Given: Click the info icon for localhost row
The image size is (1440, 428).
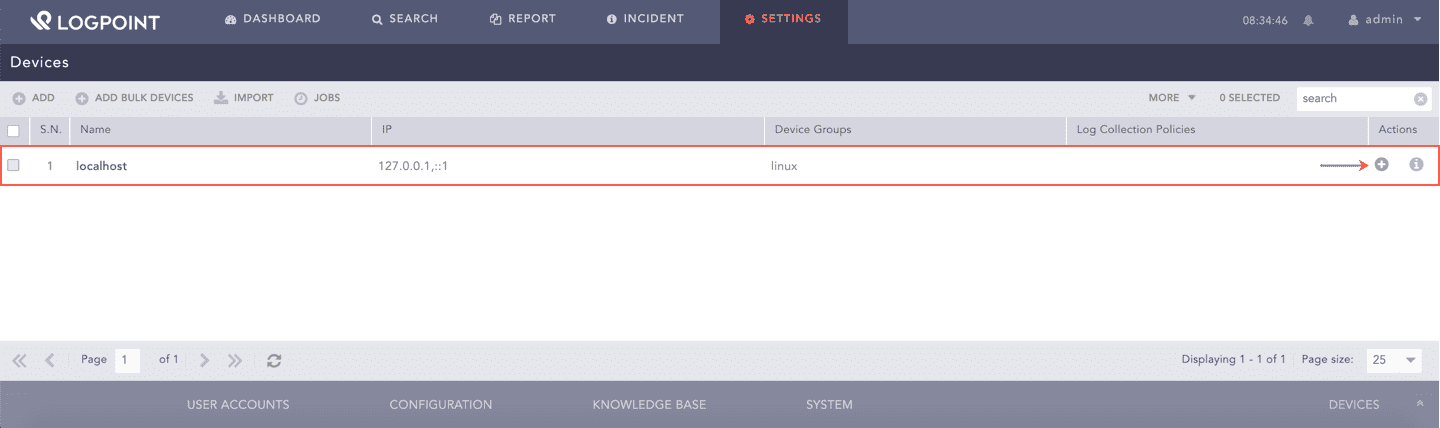Looking at the screenshot, I should click(1416, 165).
